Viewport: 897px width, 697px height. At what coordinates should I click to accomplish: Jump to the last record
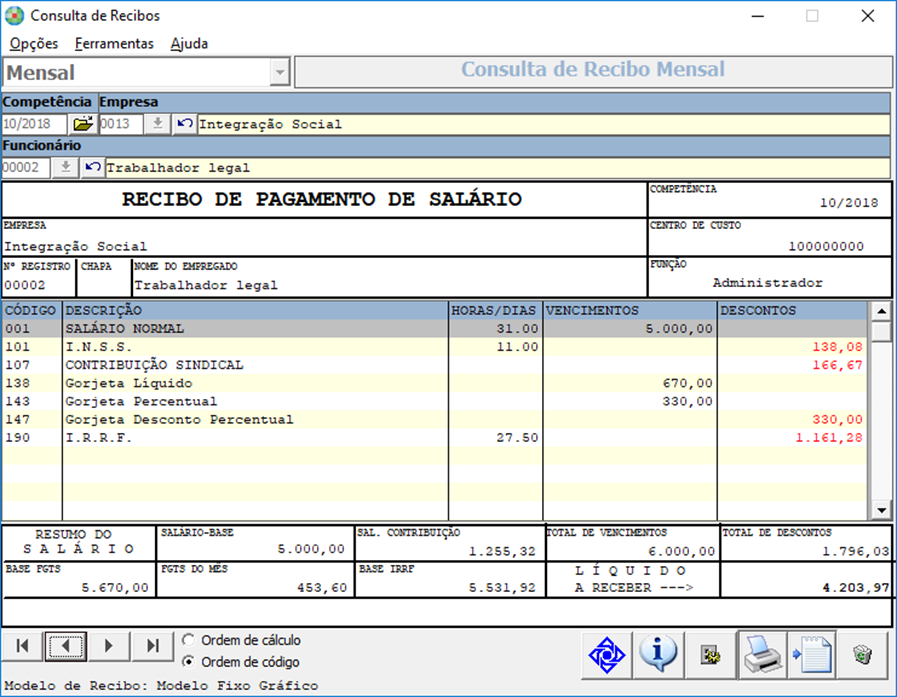(x=153, y=646)
